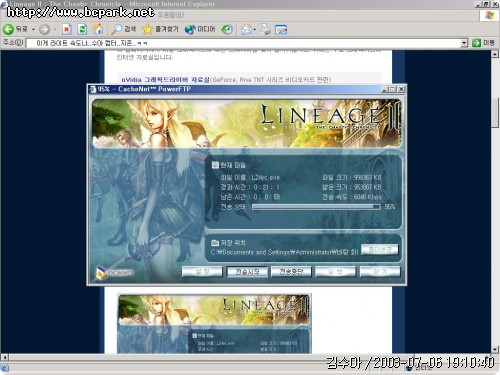The width and height of the screenshot is (500, 375).
Task: Click the IE page icon in status bar
Action: (x=5, y=368)
